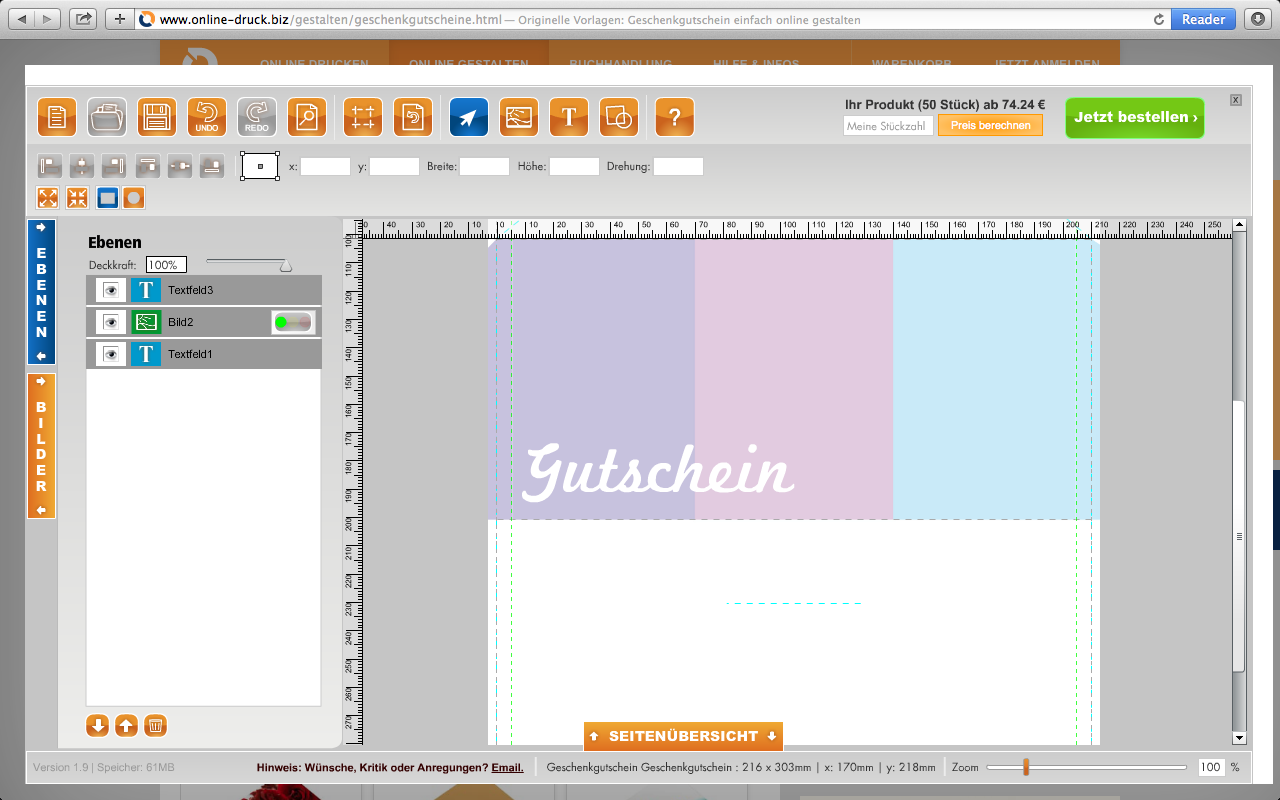Image resolution: width=1280 pixels, height=800 pixels.
Task: Click the Höhe height input field
Action: pyautogui.click(x=574, y=166)
